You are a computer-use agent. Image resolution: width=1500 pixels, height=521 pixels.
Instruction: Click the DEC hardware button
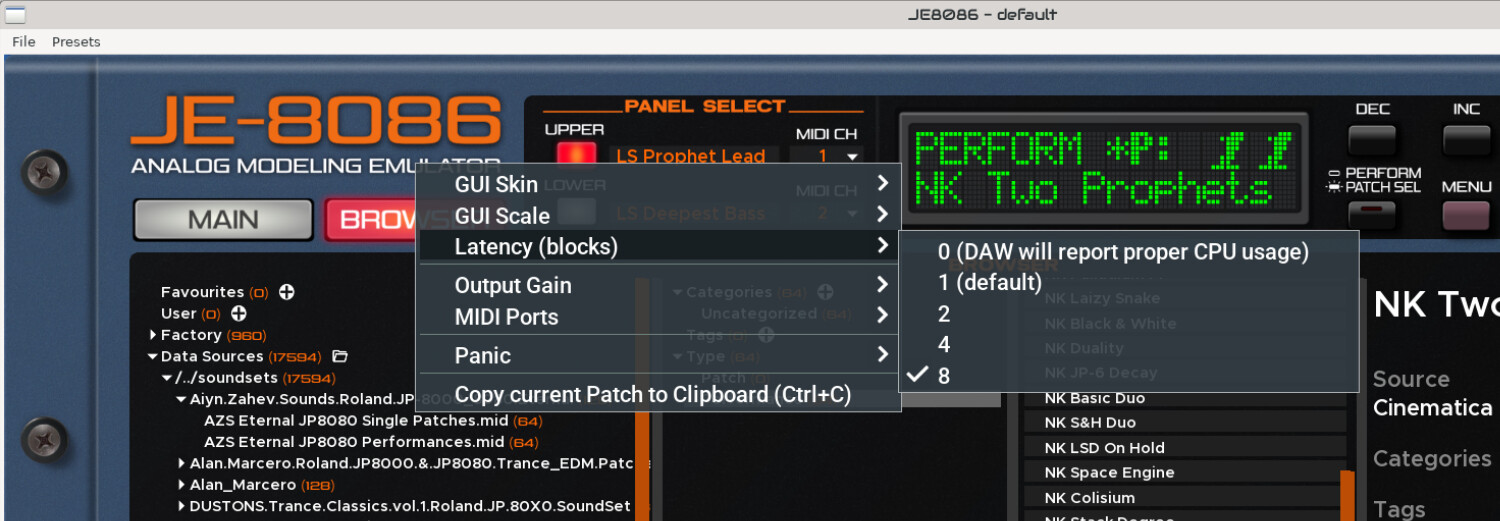point(1372,141)
